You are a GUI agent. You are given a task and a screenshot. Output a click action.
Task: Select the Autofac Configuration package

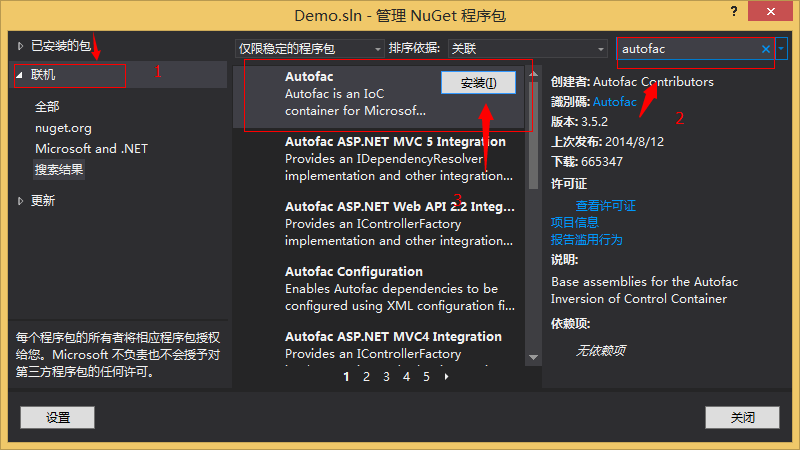coord(379,289)
